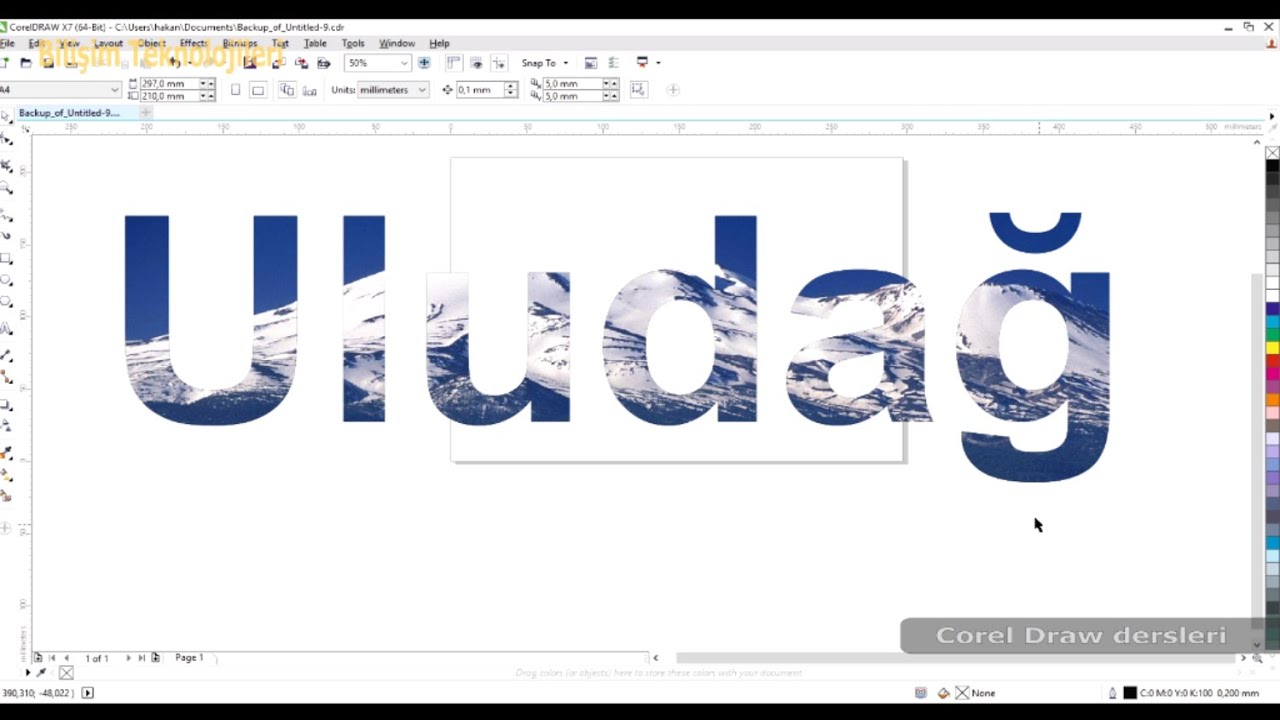Viewport: 1280px width, 720px height.
Task: Open the Tools menu
Action: click(353, 44)
